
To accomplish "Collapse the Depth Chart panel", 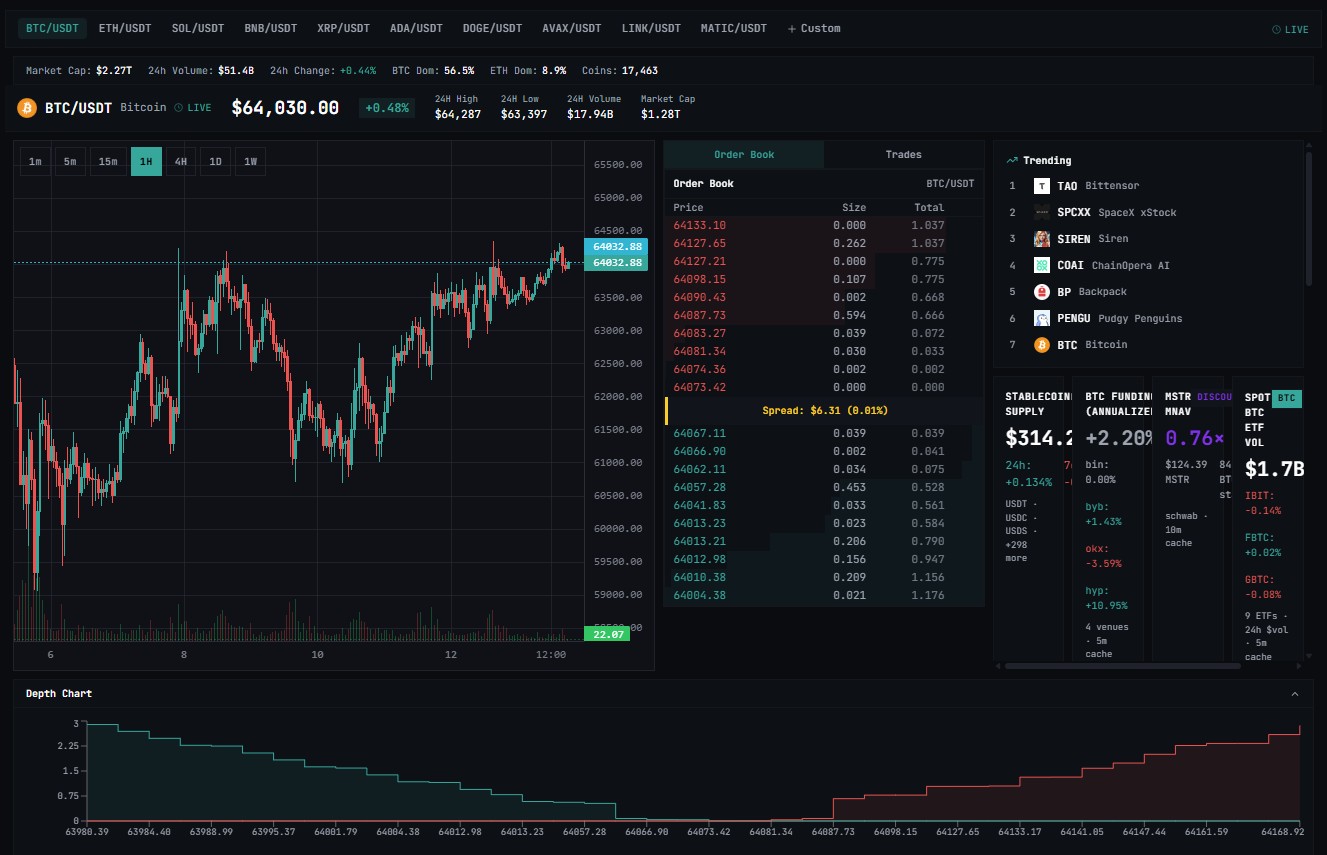I will pyautogui.click(x=1295, y=694).
